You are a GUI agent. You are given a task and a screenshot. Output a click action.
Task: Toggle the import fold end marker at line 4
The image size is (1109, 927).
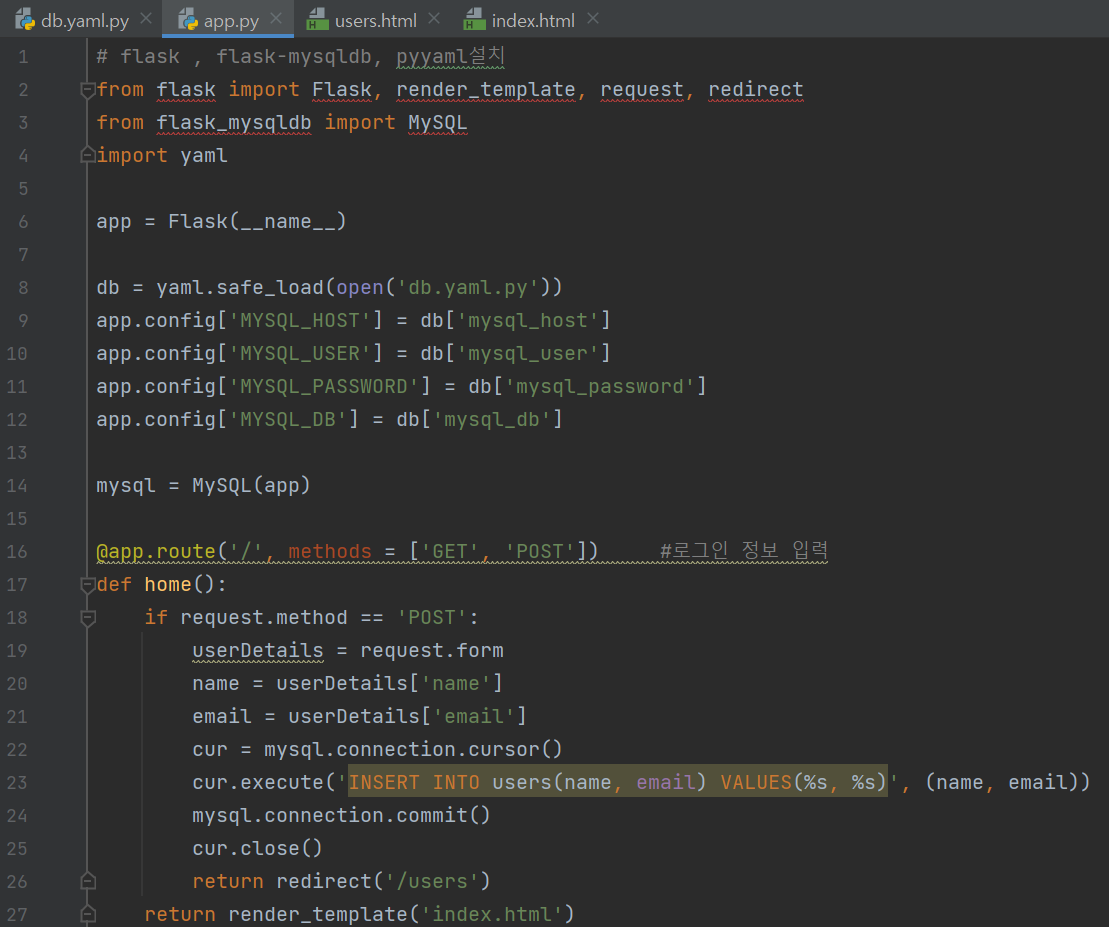click(x=88, y=155)
